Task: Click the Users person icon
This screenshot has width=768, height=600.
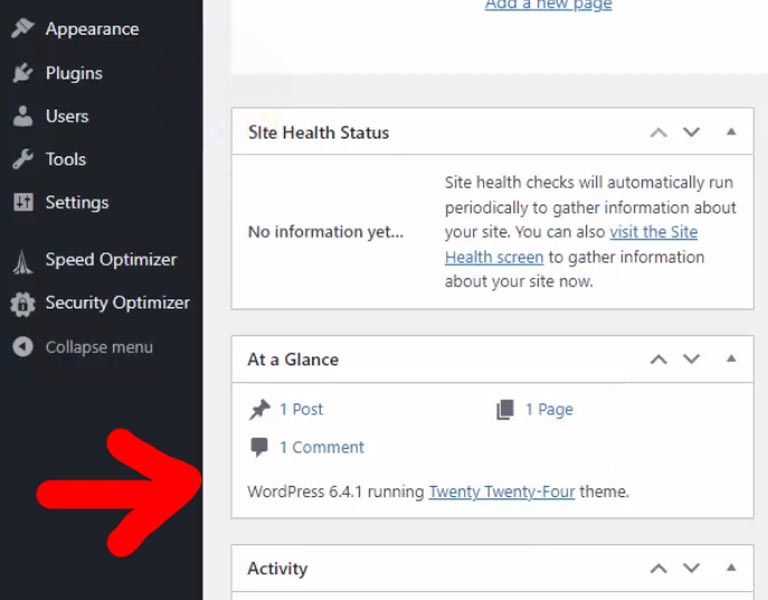Action: pyautogui.click(x=23, y=116)
